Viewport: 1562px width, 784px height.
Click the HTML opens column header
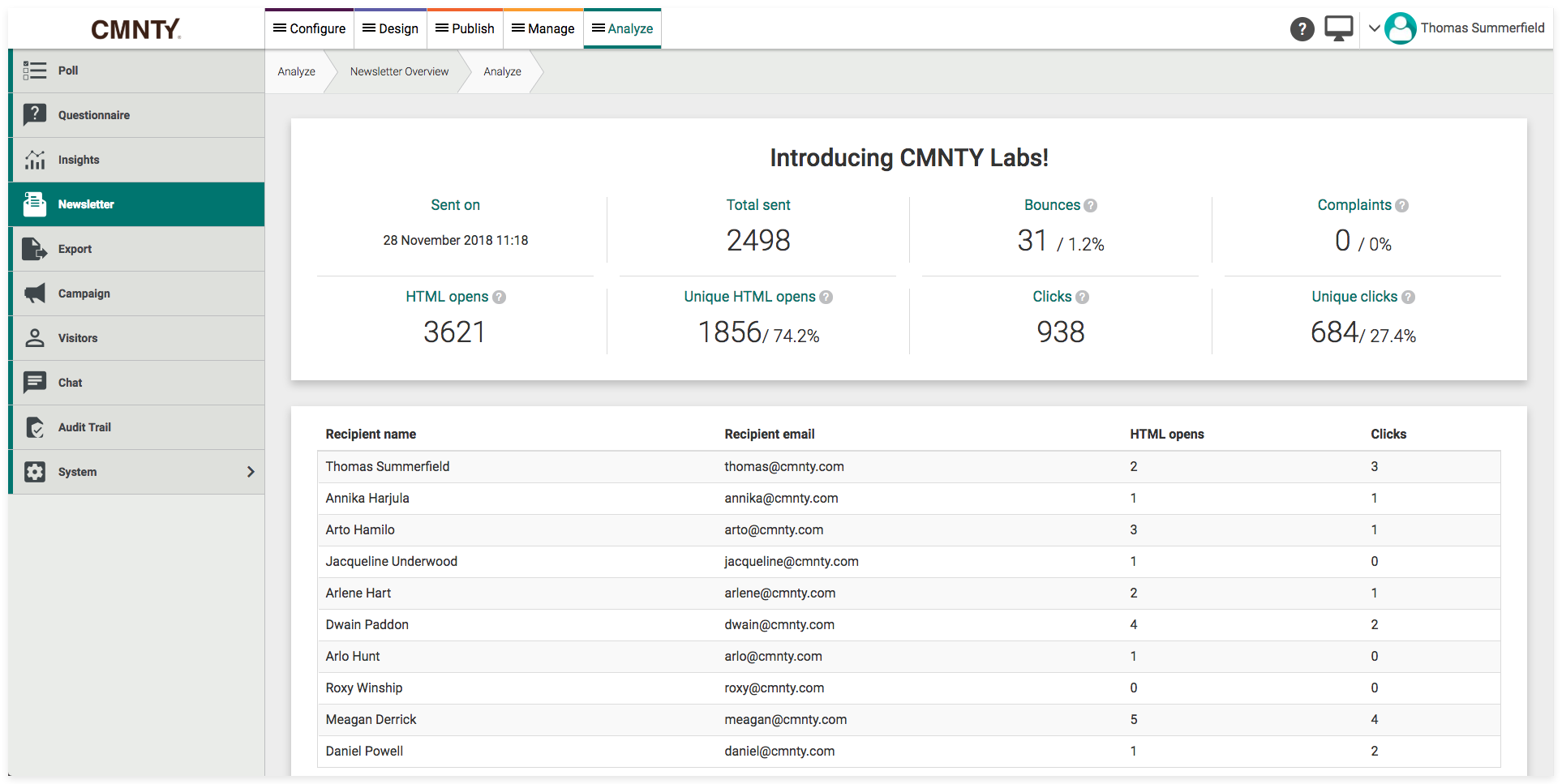coord(1167,435)
